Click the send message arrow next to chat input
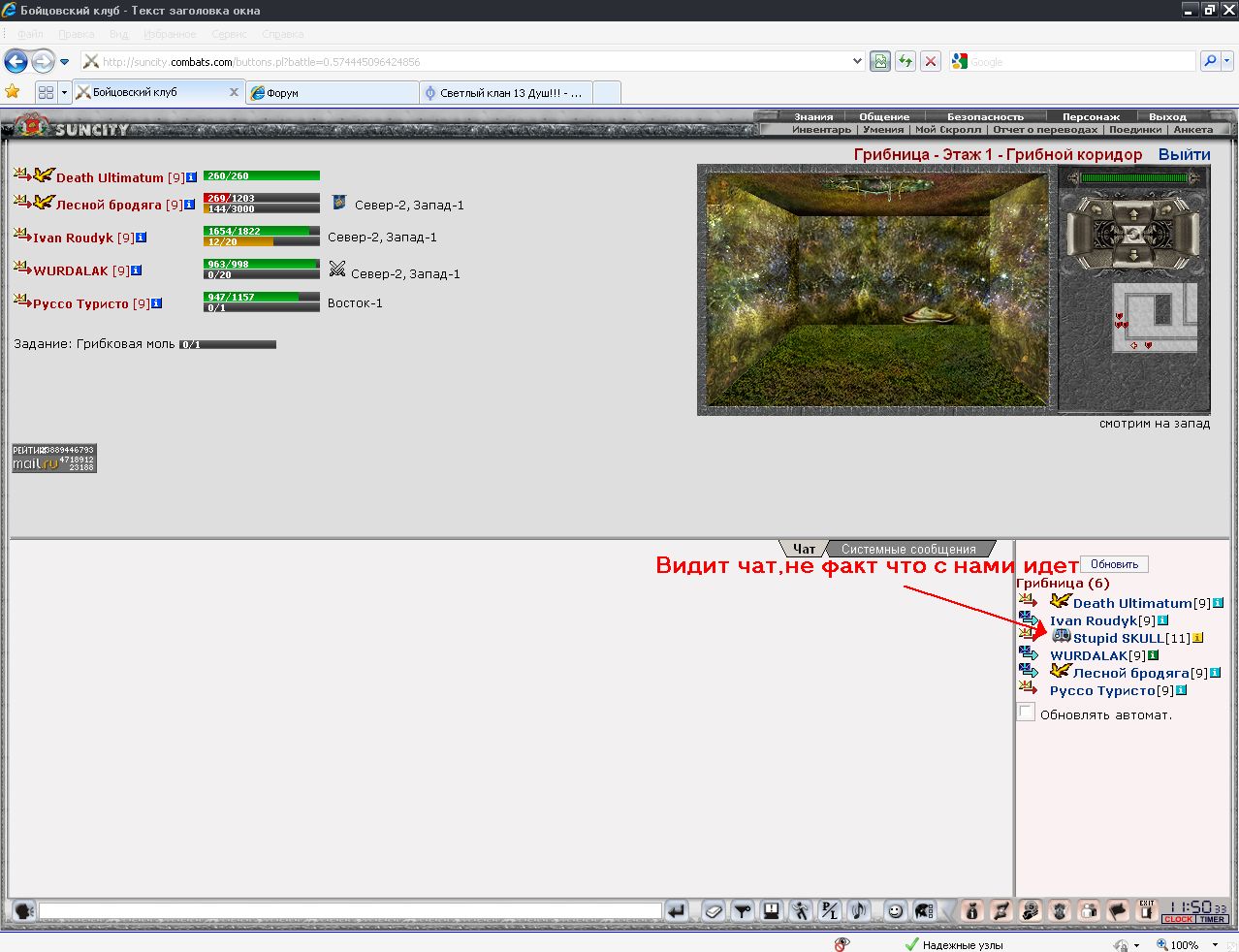The image size is (1239, 952). (677, 910)
